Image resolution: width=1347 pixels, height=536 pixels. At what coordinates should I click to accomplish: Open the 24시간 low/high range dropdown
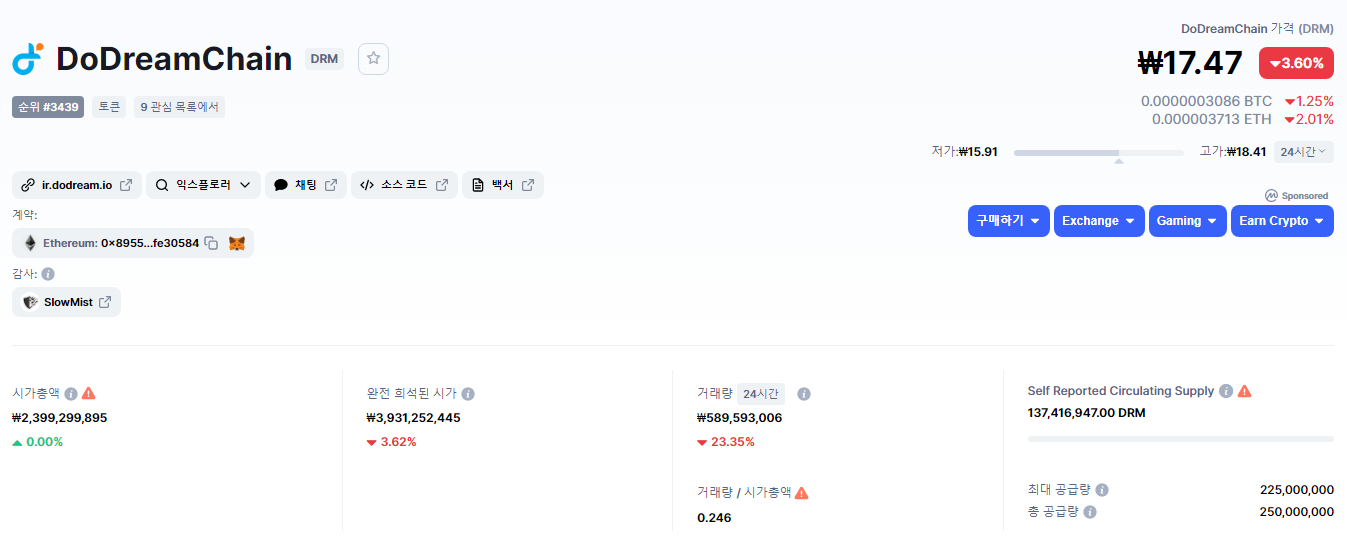pos(1303,152)
